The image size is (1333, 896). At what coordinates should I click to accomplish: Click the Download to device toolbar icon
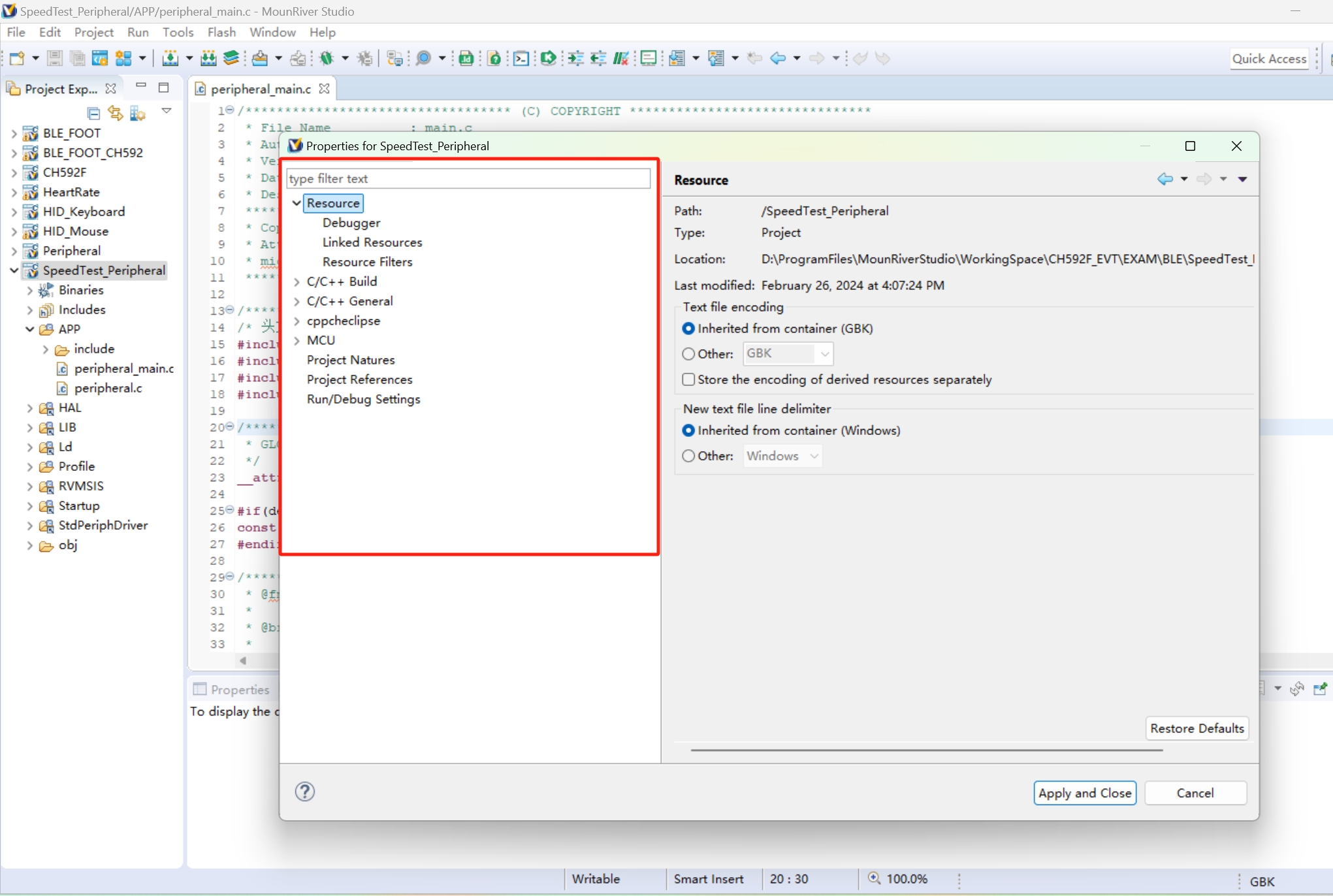click(260, 58)
